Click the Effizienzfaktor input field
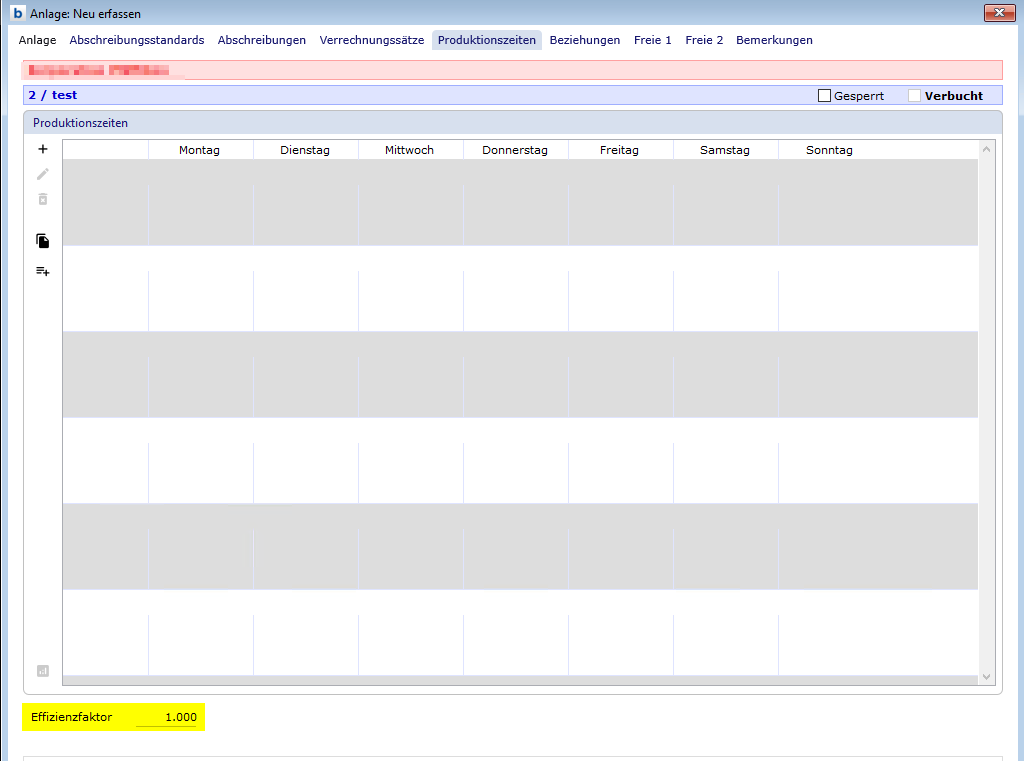1024x761 pixels. (168, 717)
